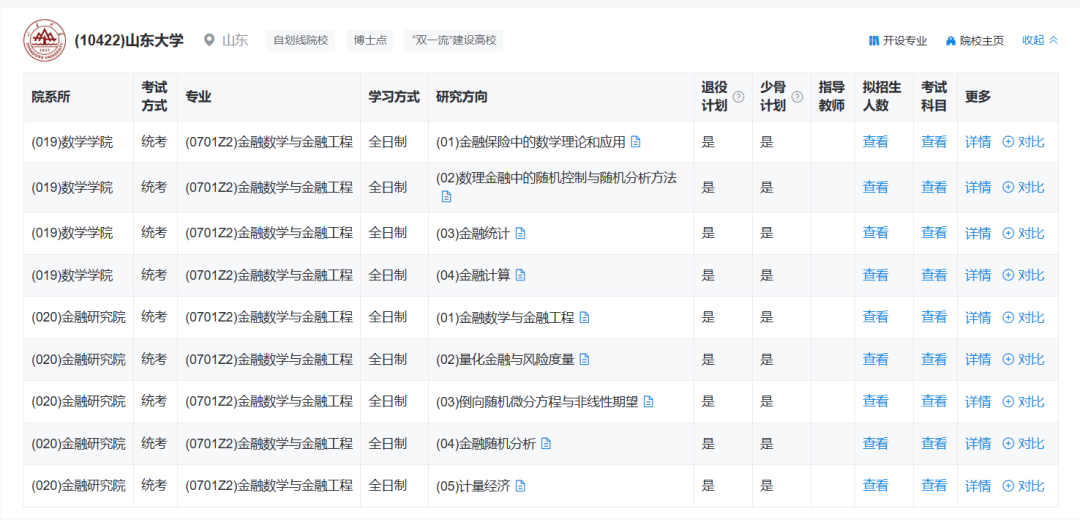
Task: Open 院校主页 link
Action: coord(975,41)
